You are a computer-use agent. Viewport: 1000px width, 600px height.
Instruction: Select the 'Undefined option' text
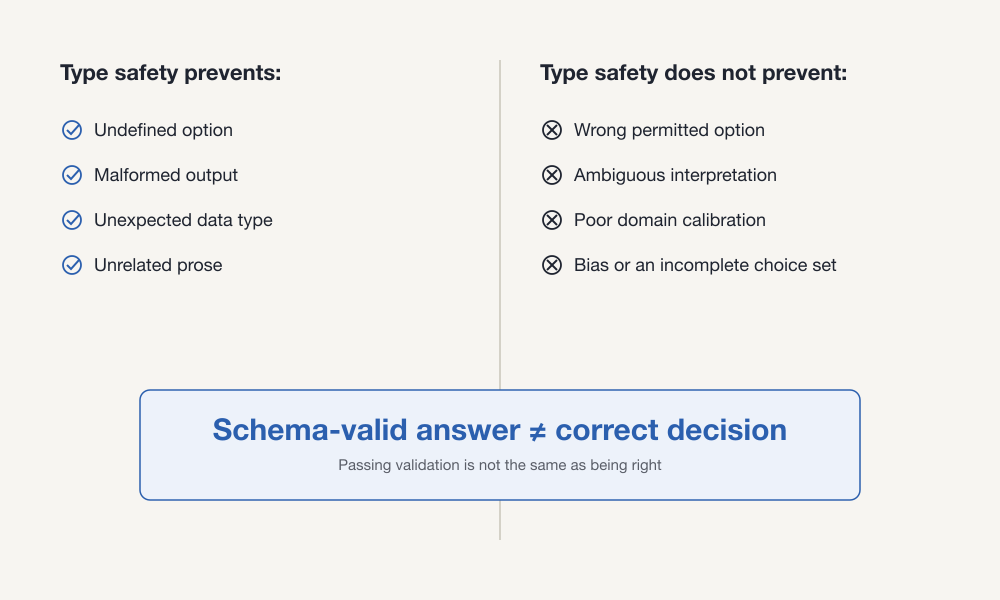[x=163, y=130]
